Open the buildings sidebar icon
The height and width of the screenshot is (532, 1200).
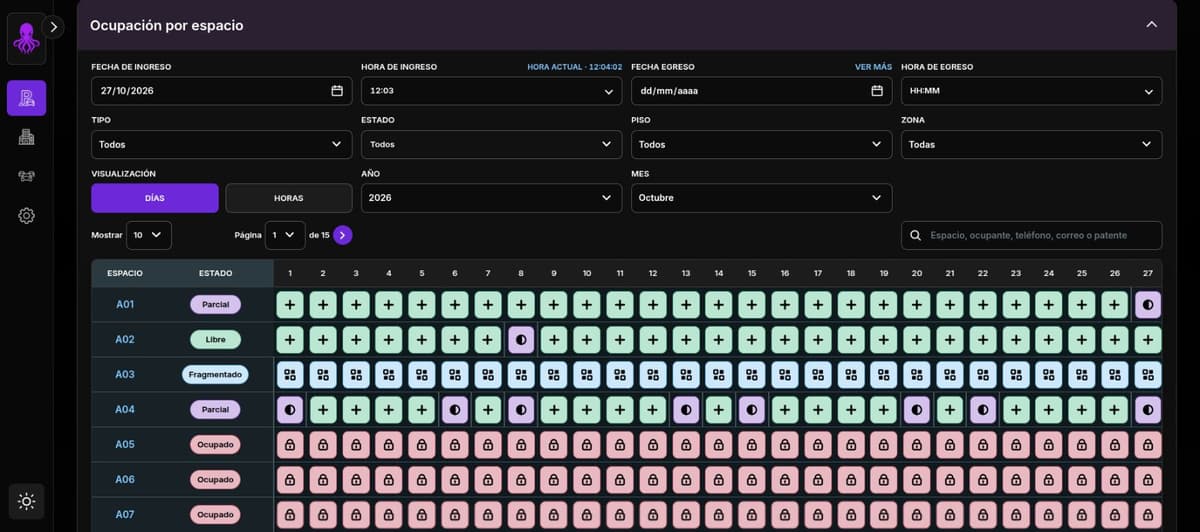click(26, 137)
